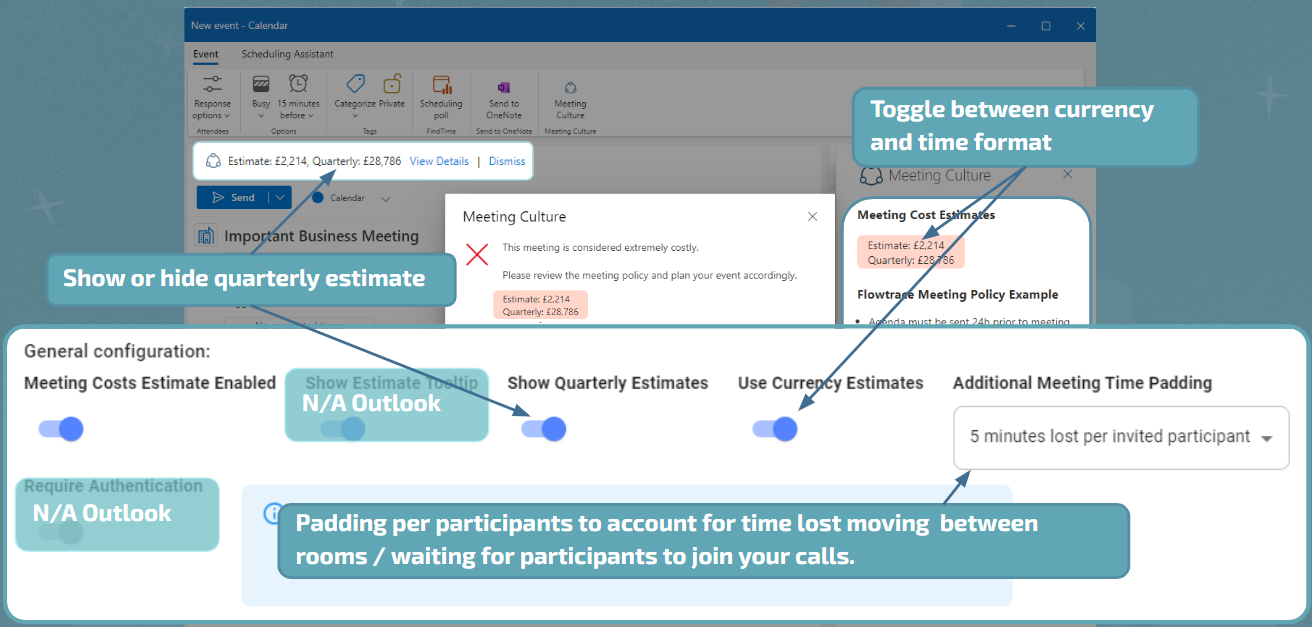This screenshot has height=627, width=1312.
Task: Expand the Send button dropdown arrow
Action: point(280,197)
